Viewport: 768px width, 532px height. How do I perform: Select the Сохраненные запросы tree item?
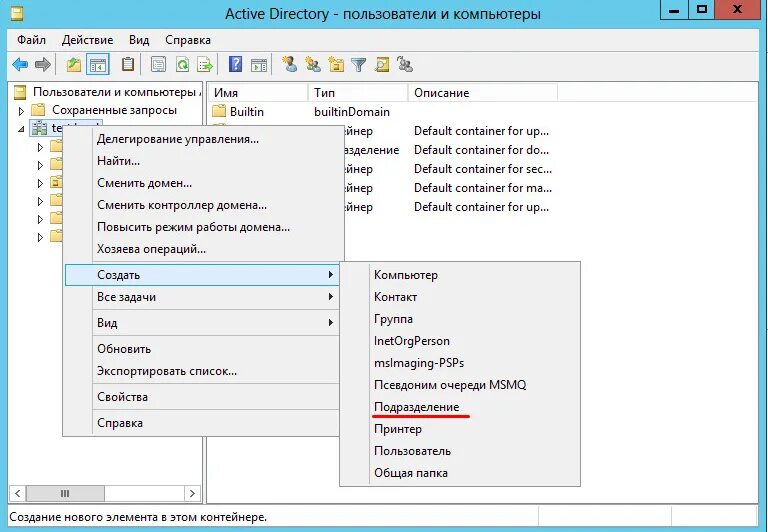pos(114,110)
